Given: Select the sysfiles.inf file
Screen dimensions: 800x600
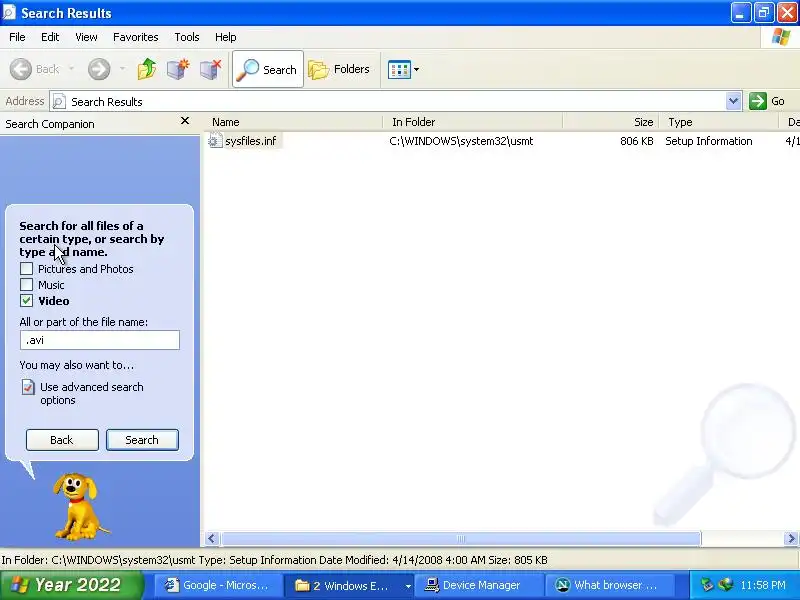Looking at the screenshot, I should (251, 141).
